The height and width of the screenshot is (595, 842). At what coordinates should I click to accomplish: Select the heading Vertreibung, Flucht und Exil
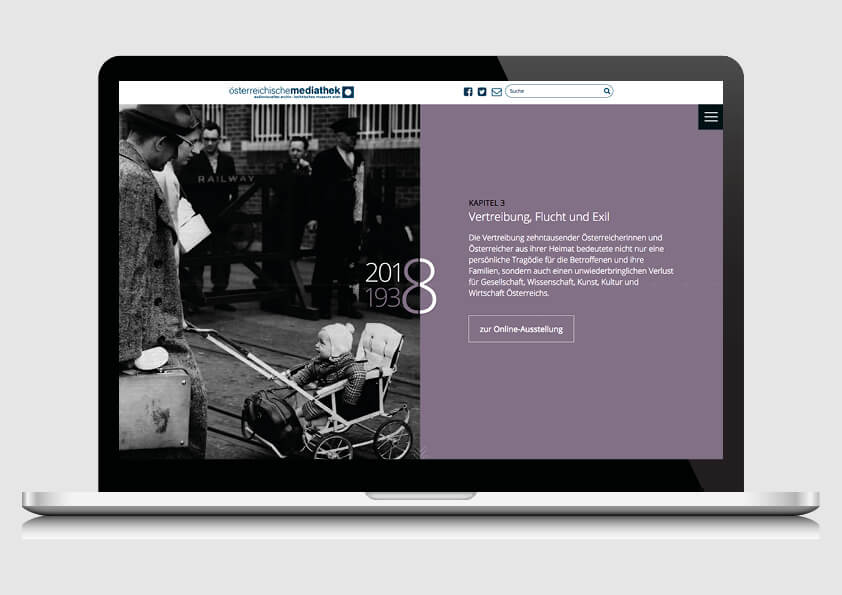(x=539, y=217)
